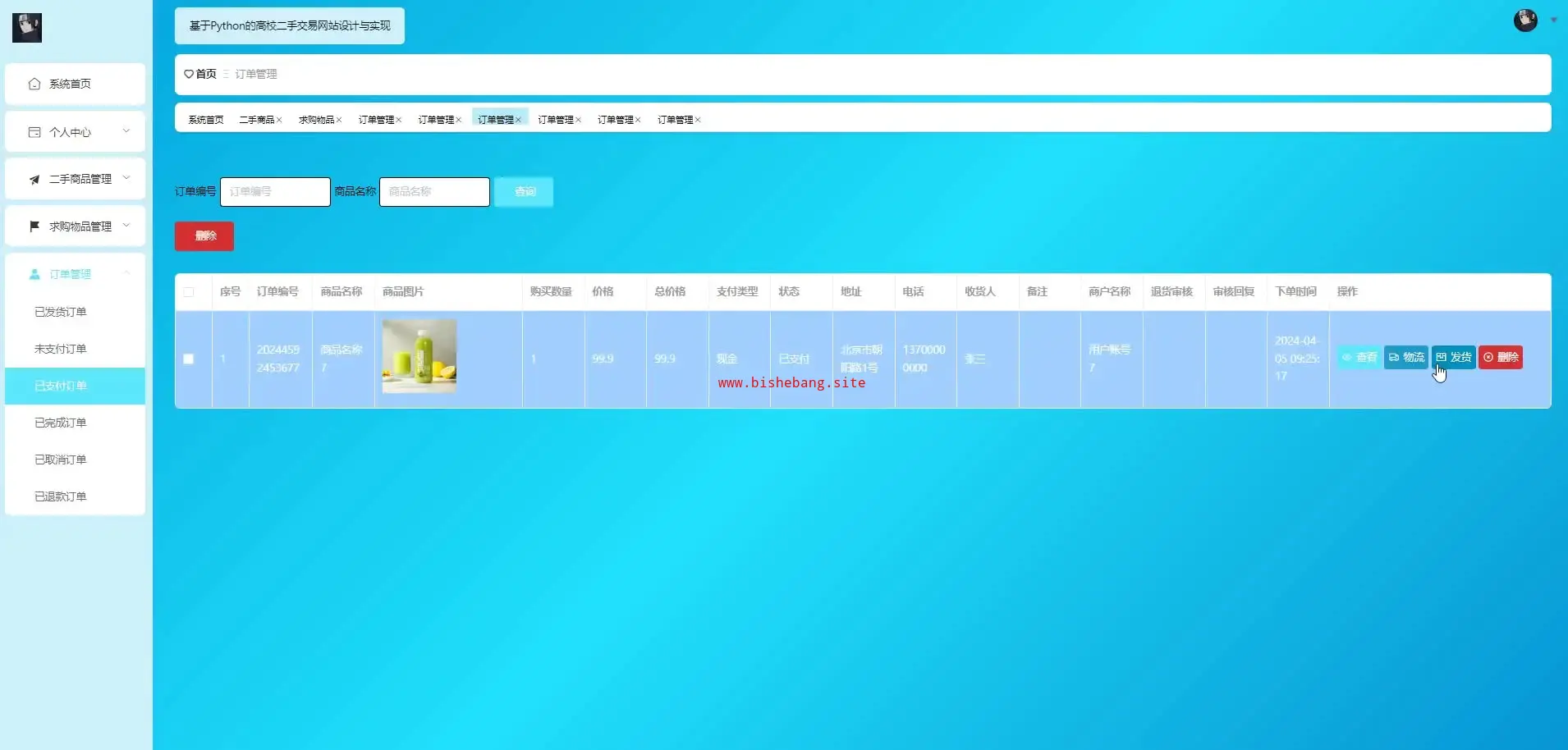Screen dimensions: 1568x750
Task: Click the heart icon beside 首页 breadcrumb
Action: (x=189, y=74)
